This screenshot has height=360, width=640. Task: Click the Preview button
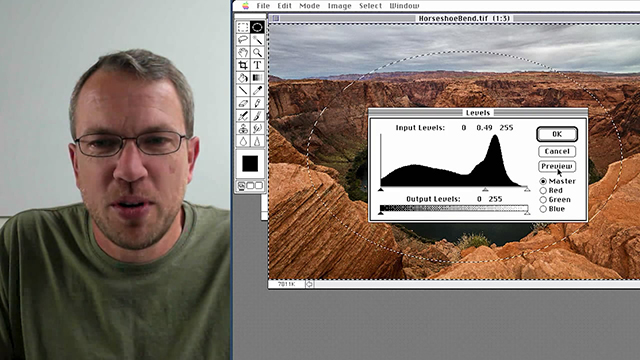557,166
